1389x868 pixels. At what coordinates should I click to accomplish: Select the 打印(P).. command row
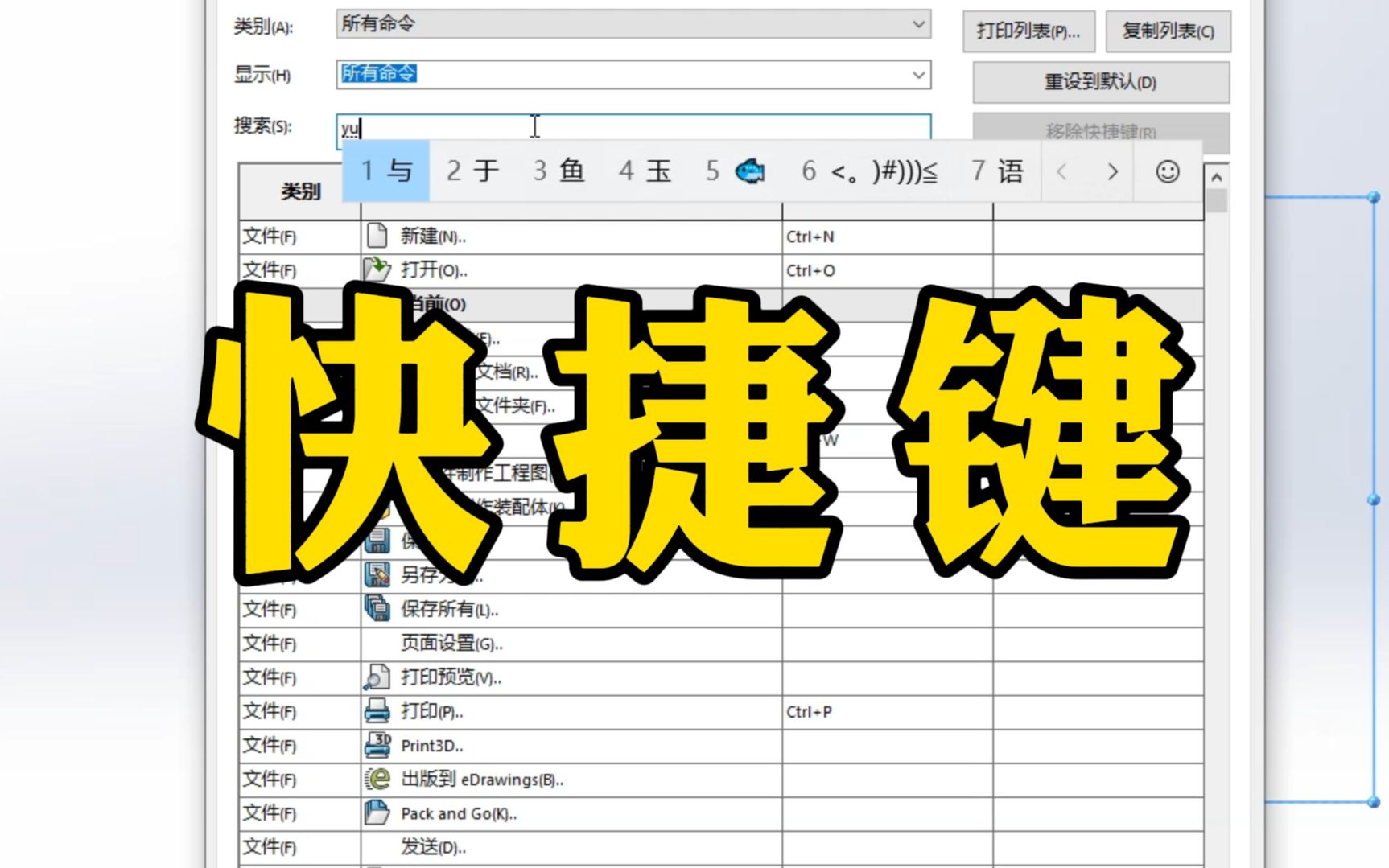point(721,712)
